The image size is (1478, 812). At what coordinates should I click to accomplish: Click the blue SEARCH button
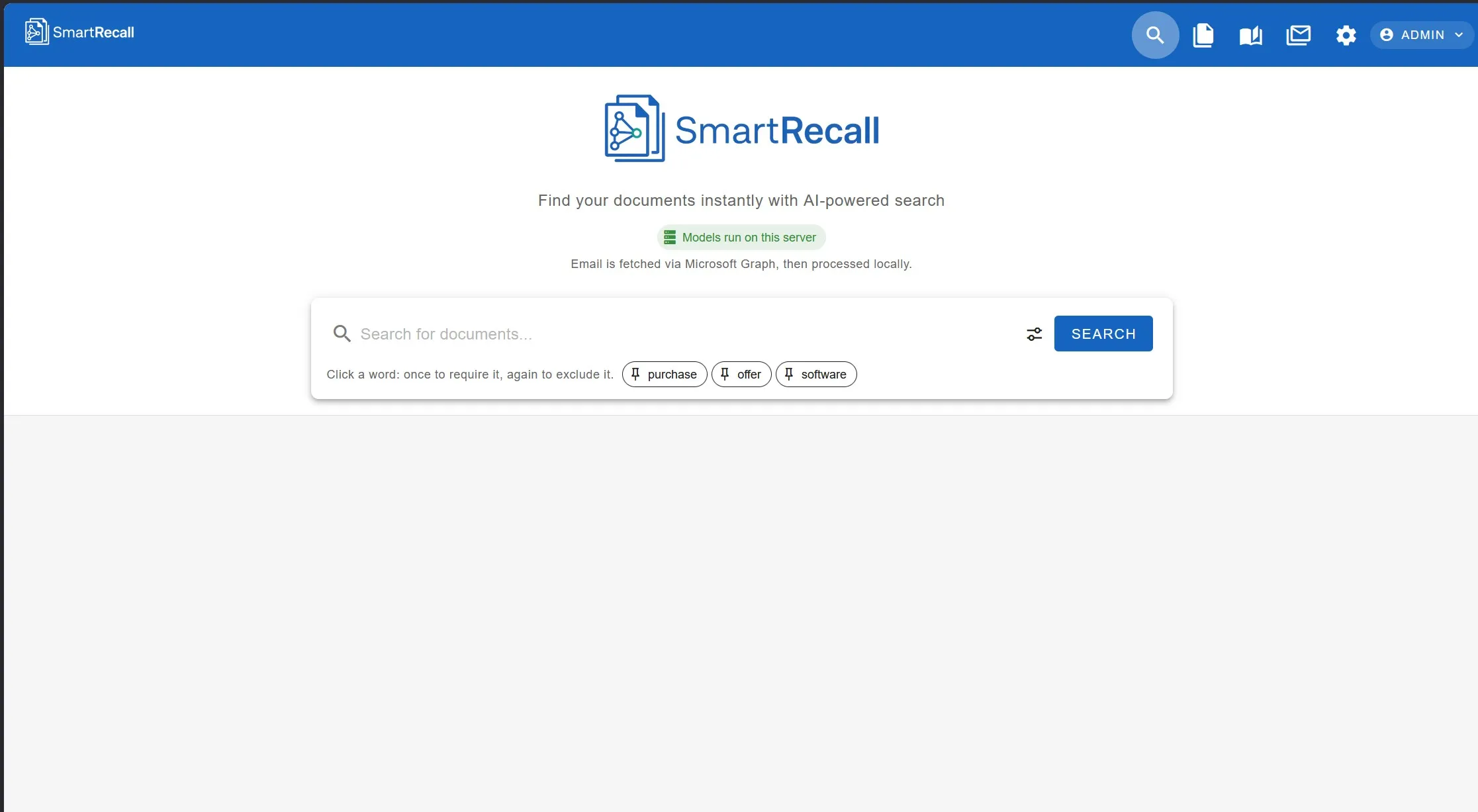1103,334
